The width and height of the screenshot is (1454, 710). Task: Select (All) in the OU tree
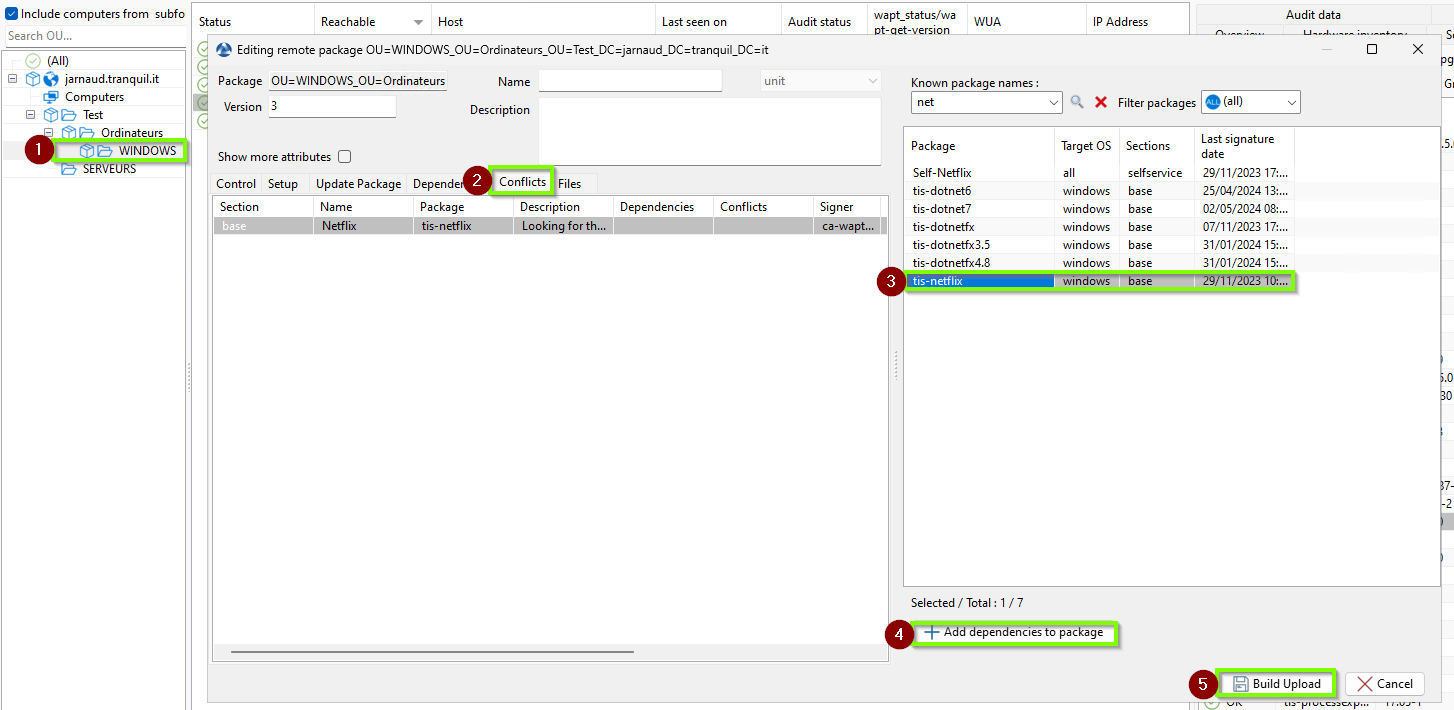coord(58,61)
